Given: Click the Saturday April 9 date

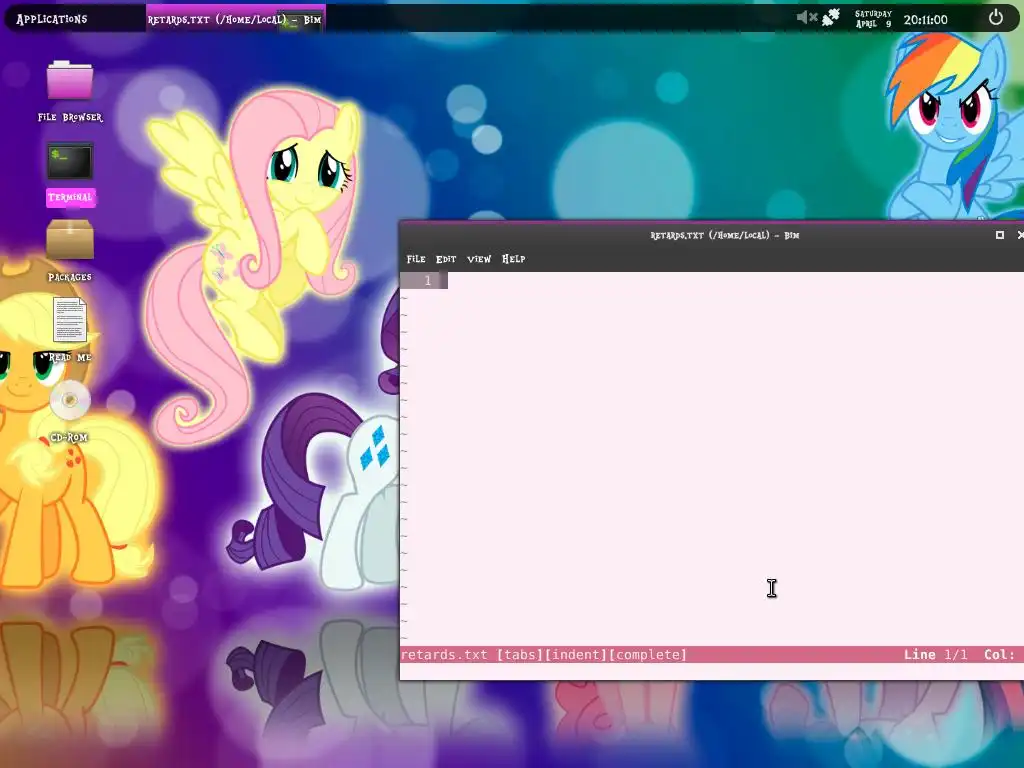Looking at the screenshot, I should click(873, 18).
